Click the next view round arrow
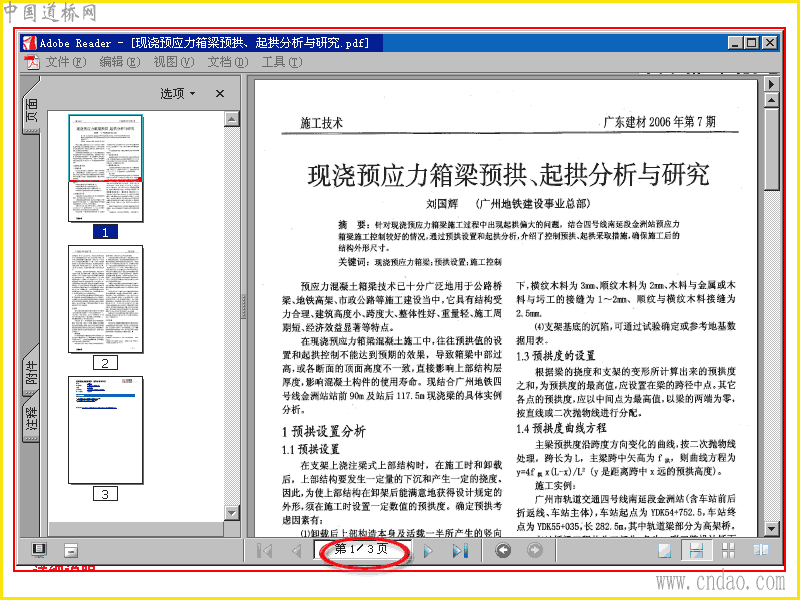The width and height of the screenshot is (800, 600). click(535, 550)
